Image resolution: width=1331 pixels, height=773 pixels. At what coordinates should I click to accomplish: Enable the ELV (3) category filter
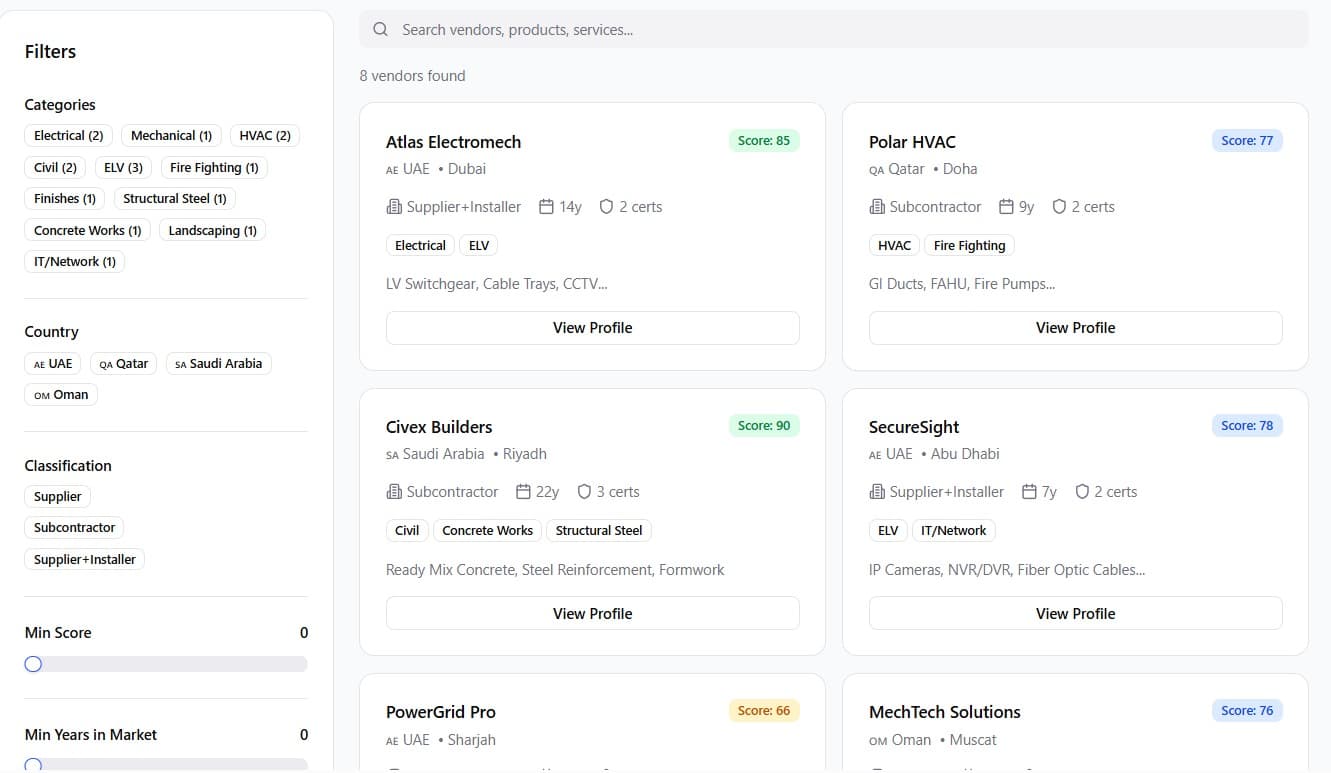pos(123,168)
